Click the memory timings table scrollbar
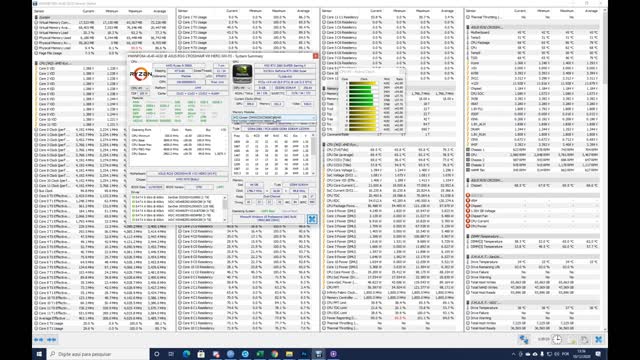The image size is (640, 360). click(313, 154)
